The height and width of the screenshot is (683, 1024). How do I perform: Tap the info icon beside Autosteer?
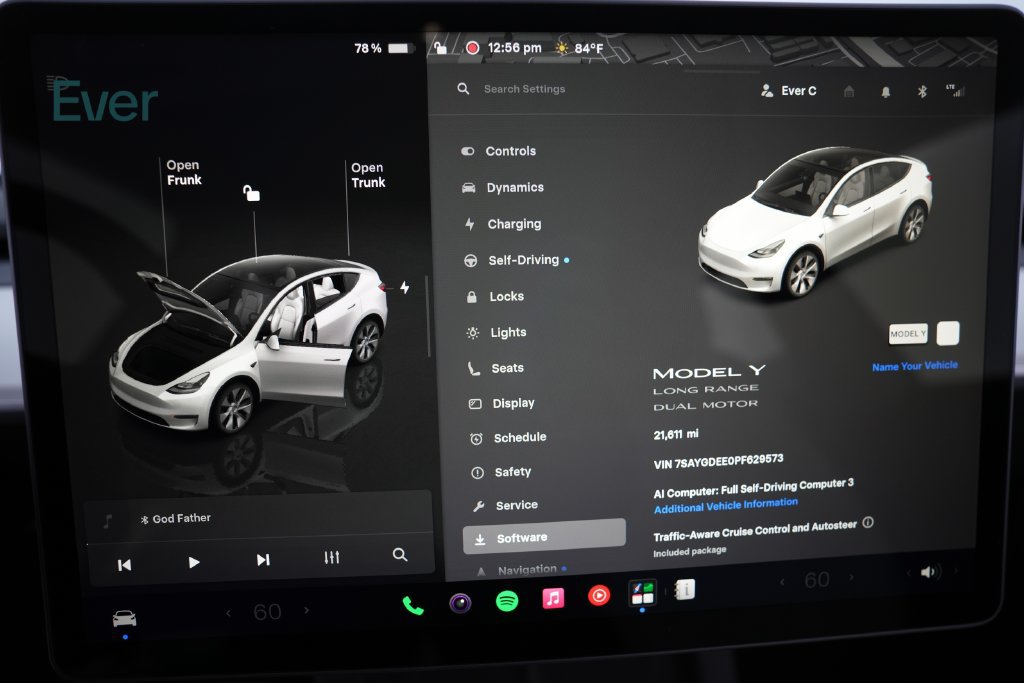[868, 522]
